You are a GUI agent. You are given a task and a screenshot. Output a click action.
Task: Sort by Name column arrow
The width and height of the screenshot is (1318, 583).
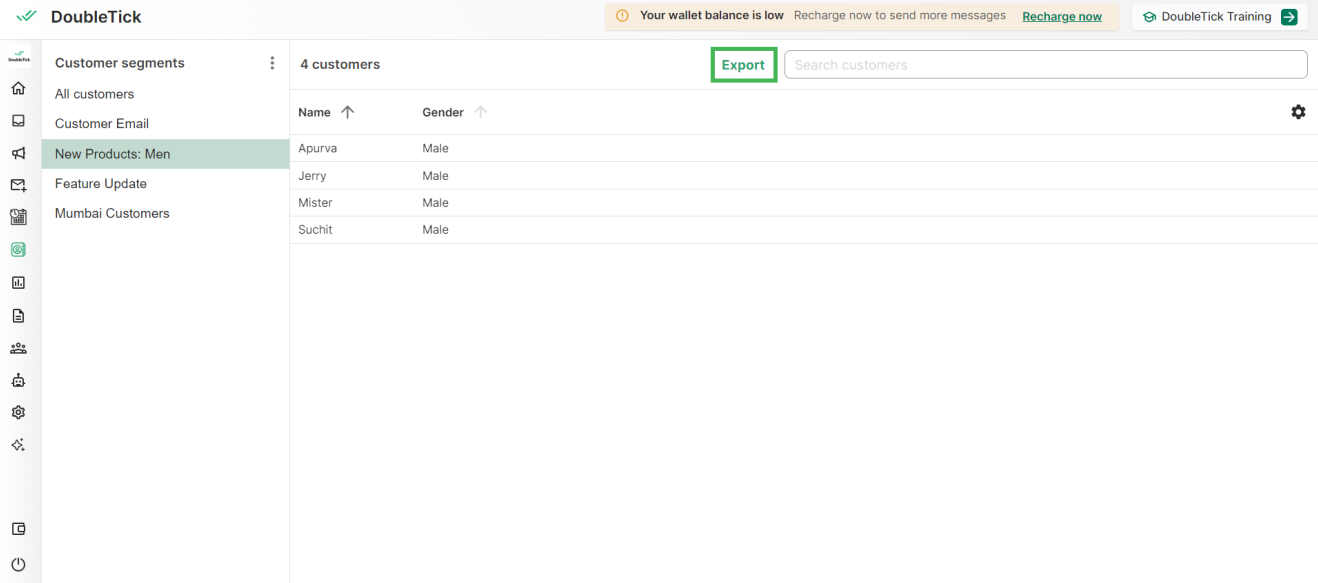(x=347, y=112)
